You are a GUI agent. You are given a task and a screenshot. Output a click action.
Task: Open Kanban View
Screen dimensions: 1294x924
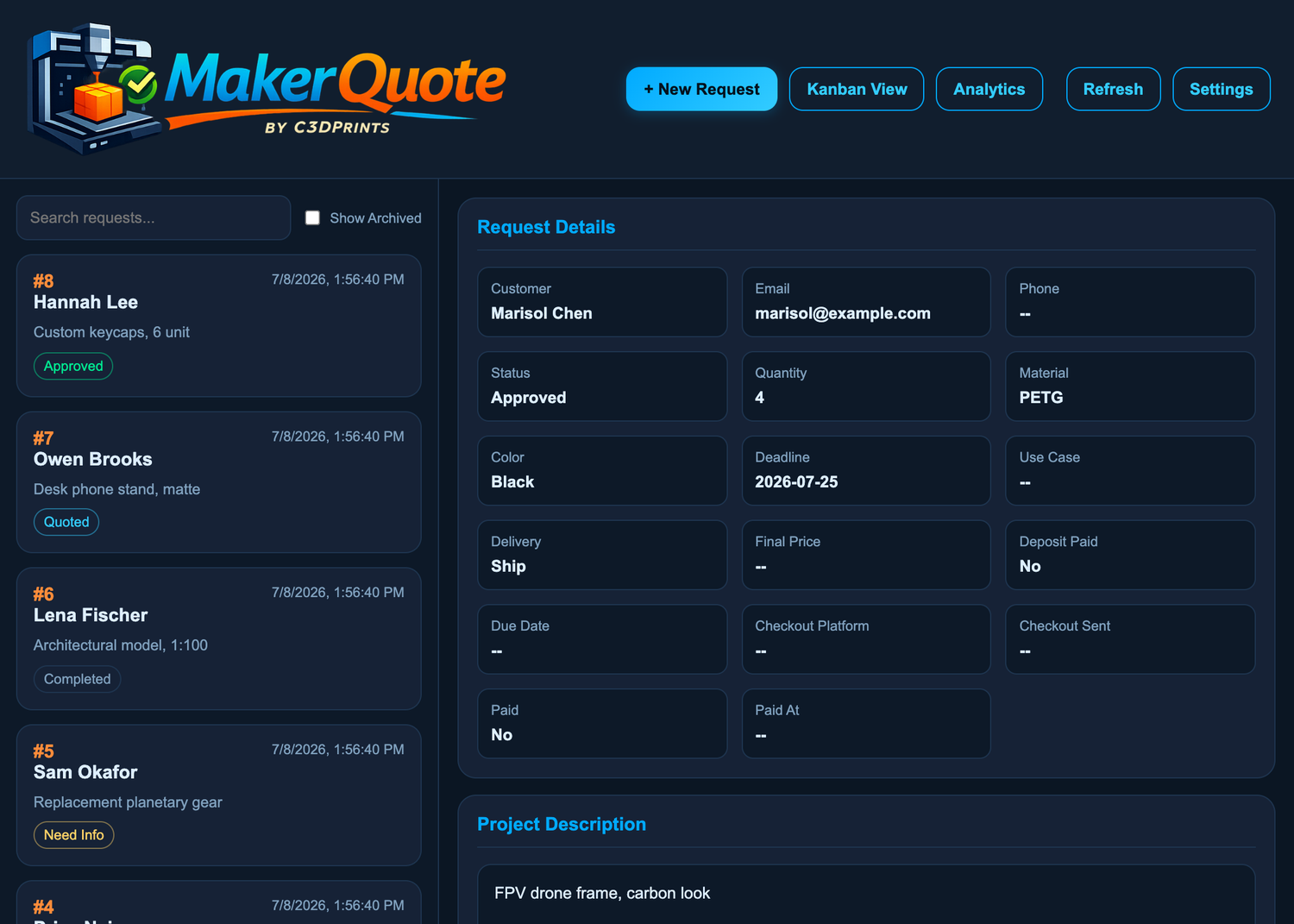[x=857, y=89]
